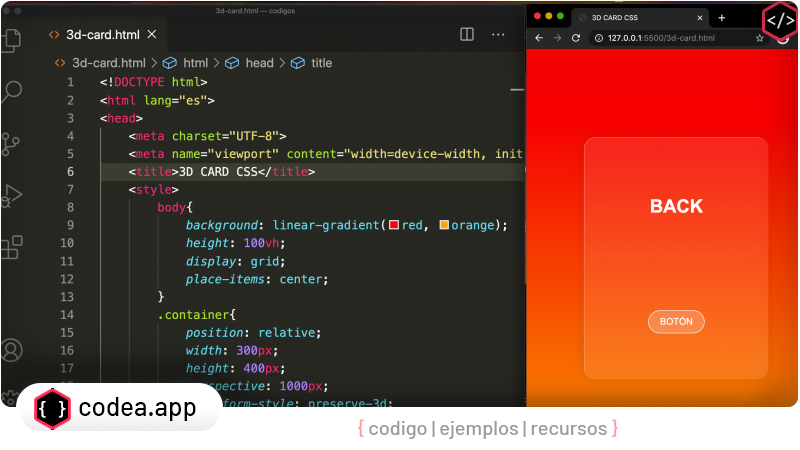The width and height of the screenshot is (800, 450).
Task: Open the Accounts menu in activity bar
Action: tap(12, 351)
